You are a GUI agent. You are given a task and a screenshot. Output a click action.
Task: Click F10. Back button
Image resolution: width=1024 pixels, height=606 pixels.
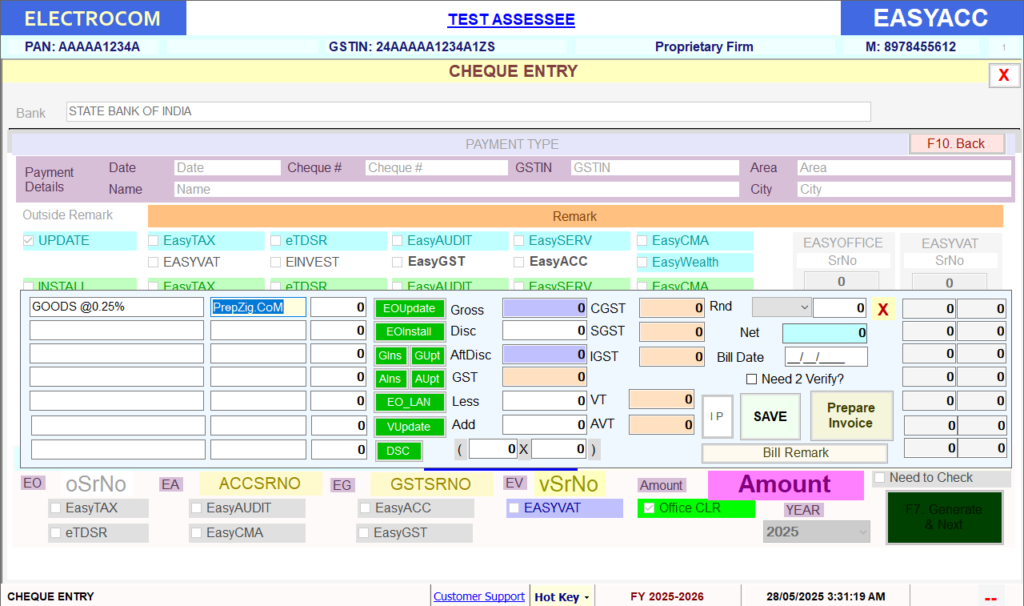(x=956, y=144)
